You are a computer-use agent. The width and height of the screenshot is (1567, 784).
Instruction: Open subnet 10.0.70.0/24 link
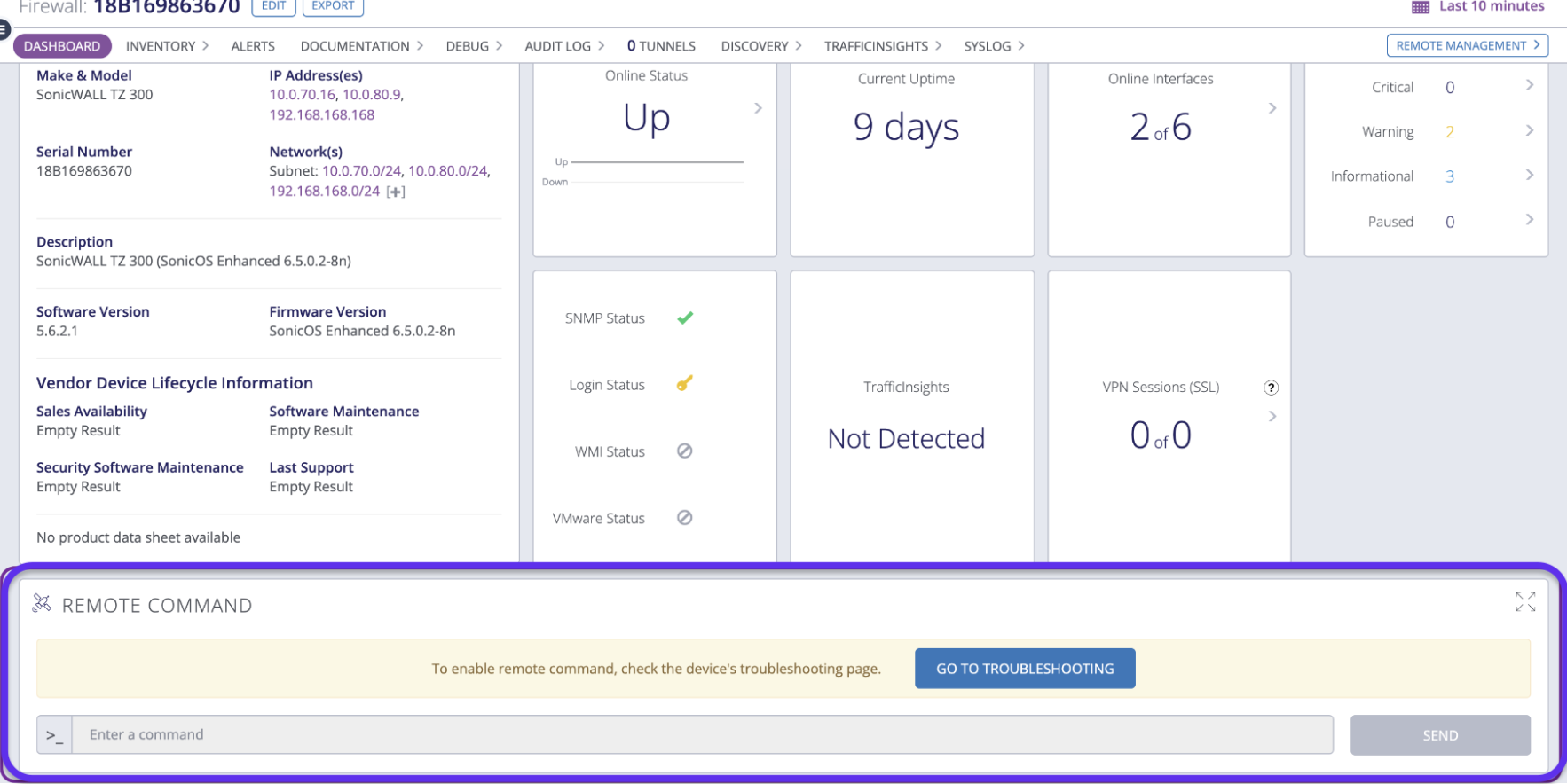click(x=362, y=171)
